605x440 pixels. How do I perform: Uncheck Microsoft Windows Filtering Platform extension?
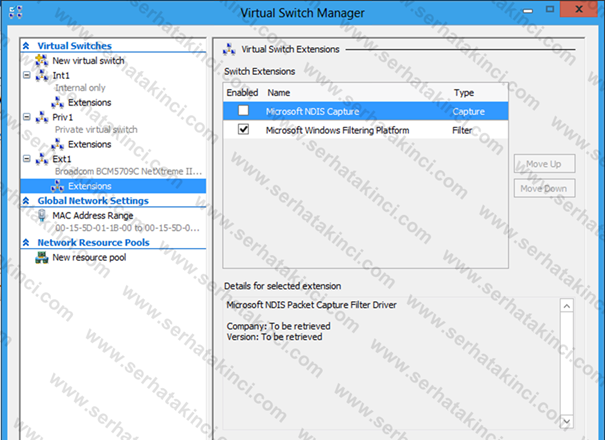coord(244,130)
